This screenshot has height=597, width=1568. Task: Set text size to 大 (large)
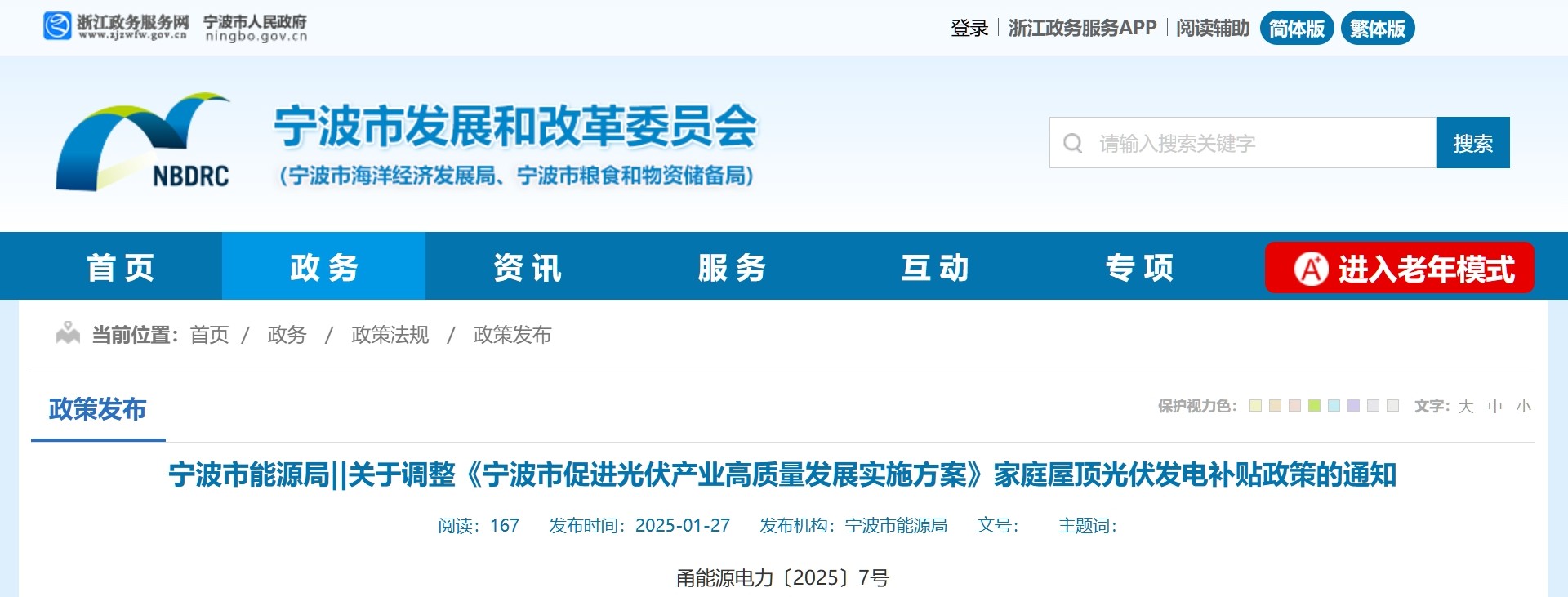pos(1466,407)
